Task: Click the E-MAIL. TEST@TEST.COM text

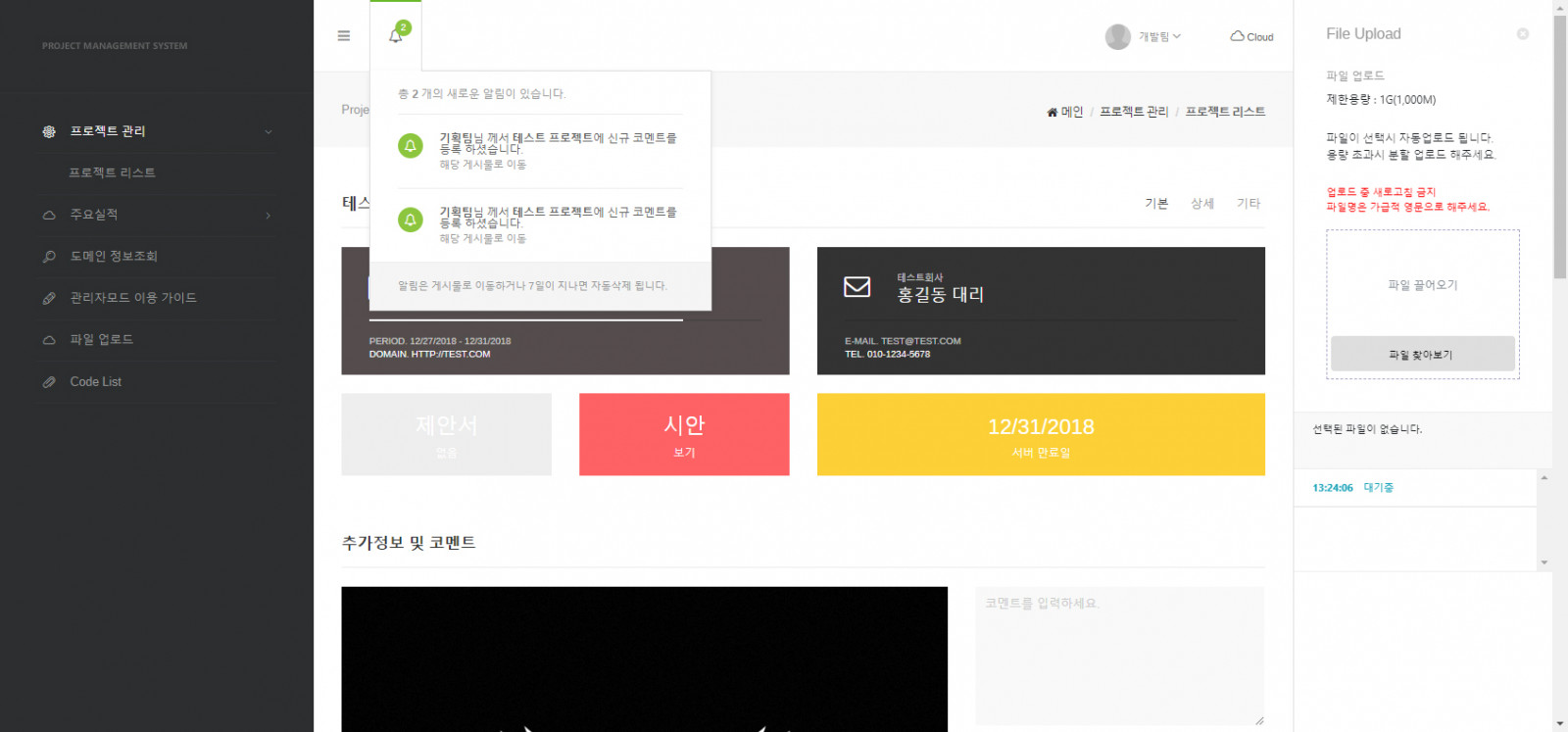Action: pyautogui.click(x=903, y=341)
